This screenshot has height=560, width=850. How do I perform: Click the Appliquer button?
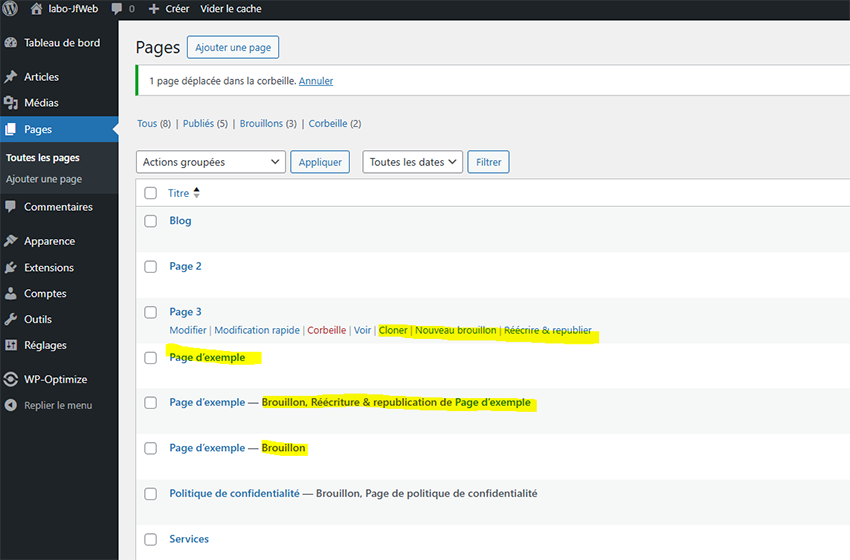point(320,162)
